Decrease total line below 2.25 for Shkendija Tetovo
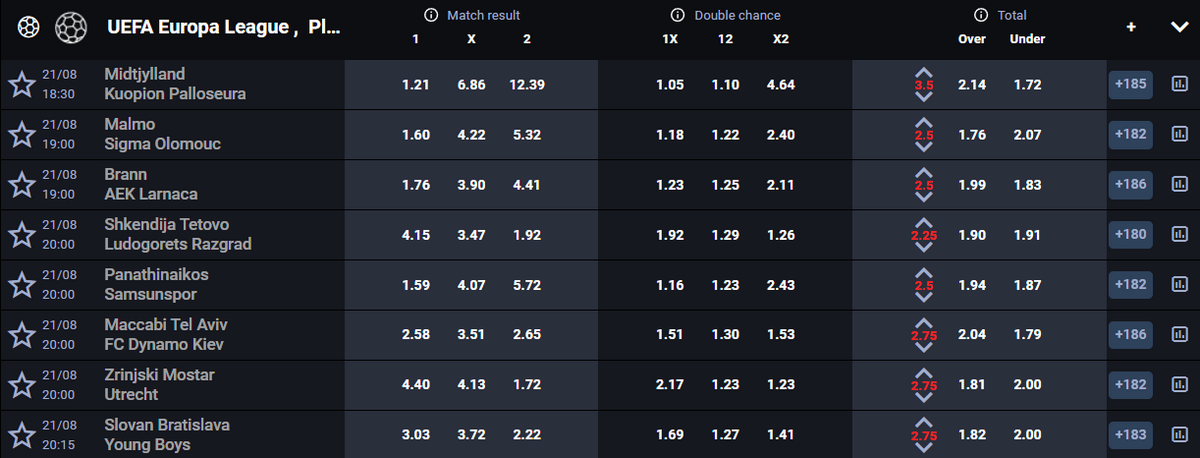This screenshot has height=458, width=1200. [924, 247]
